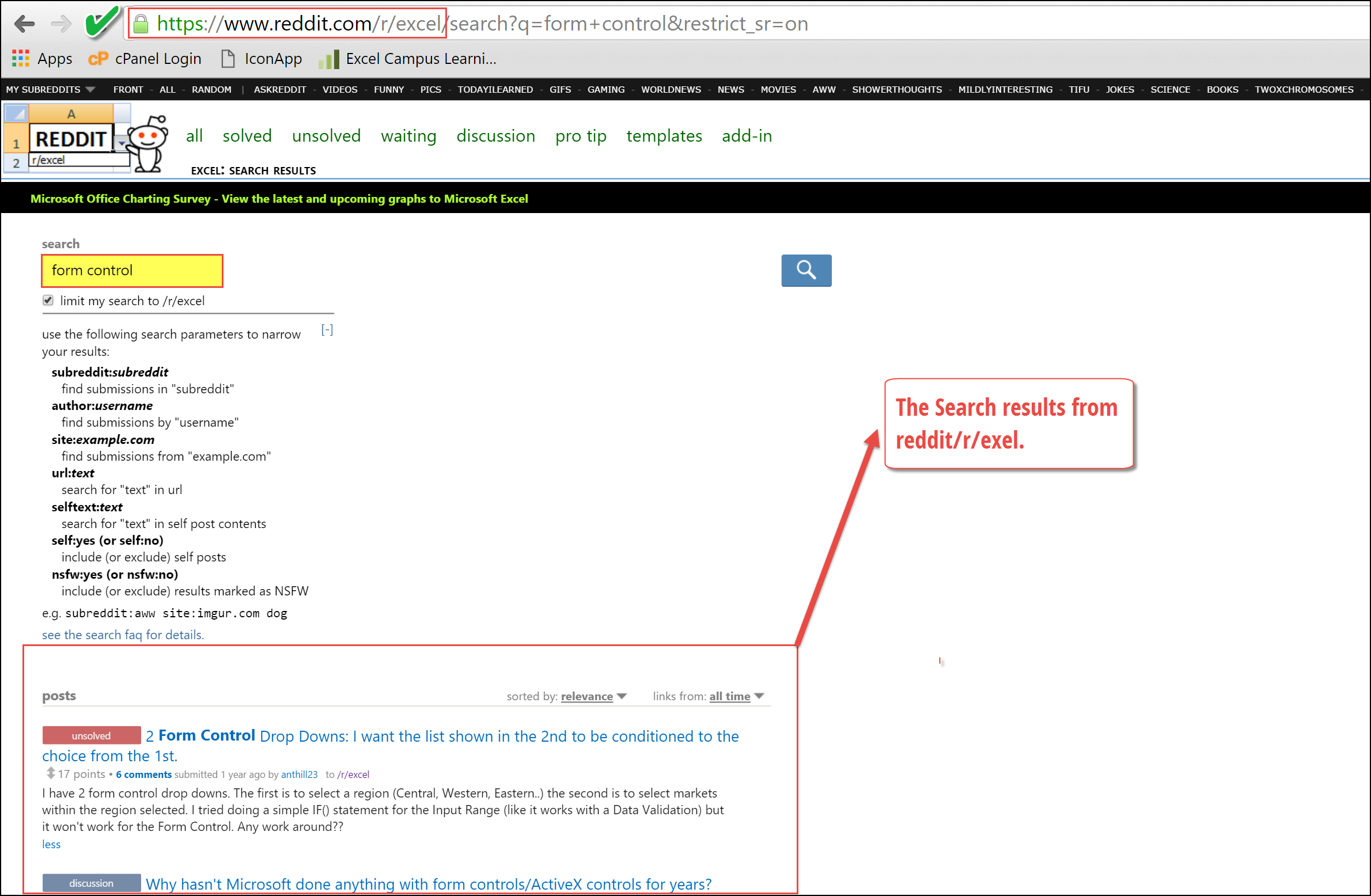The image size is (1371, 896).
Task: Open user anthill23 profile
Action: (299, 774)
